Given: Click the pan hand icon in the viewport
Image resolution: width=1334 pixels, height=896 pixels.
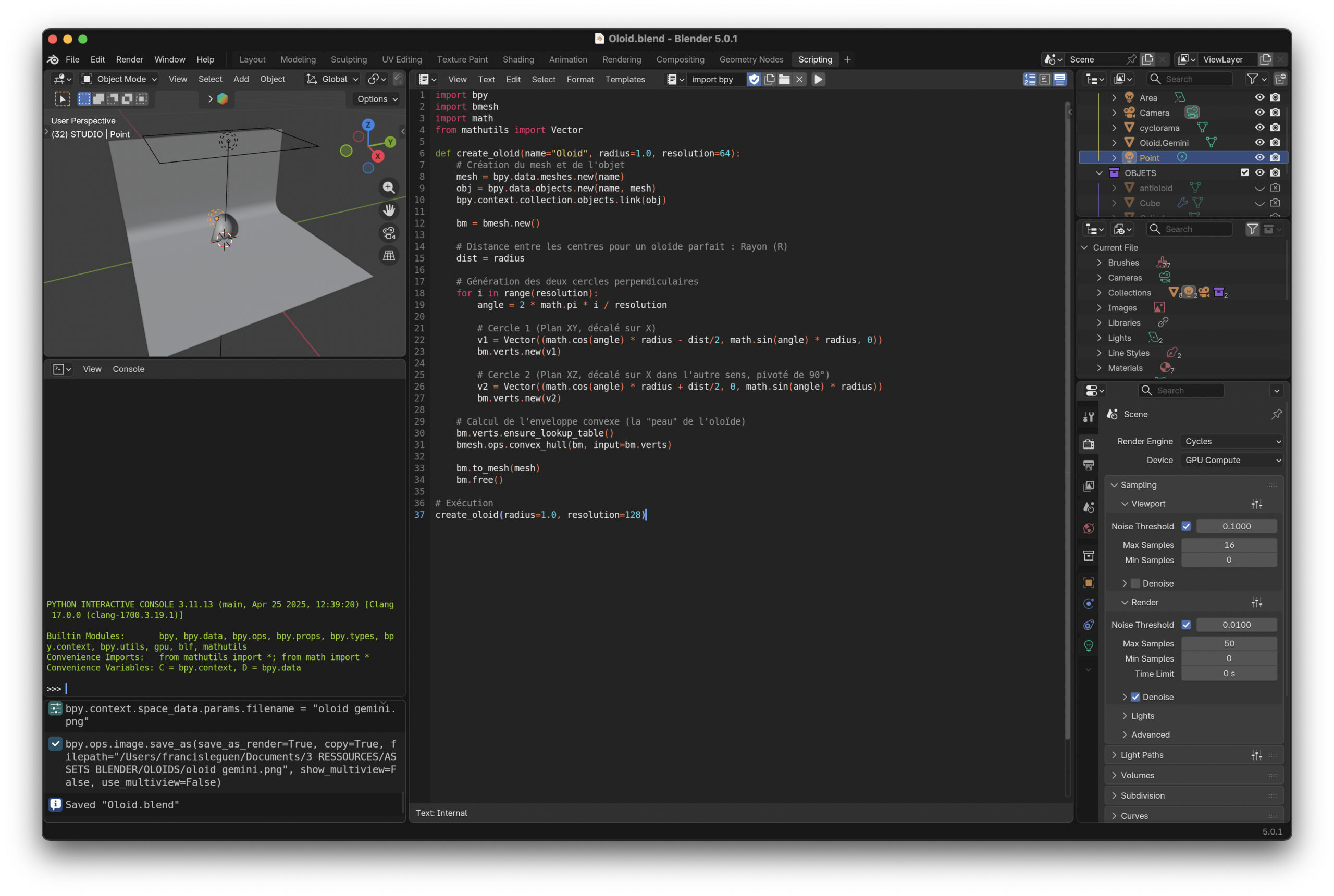Looking at the screenshot, I should point(389,210).
